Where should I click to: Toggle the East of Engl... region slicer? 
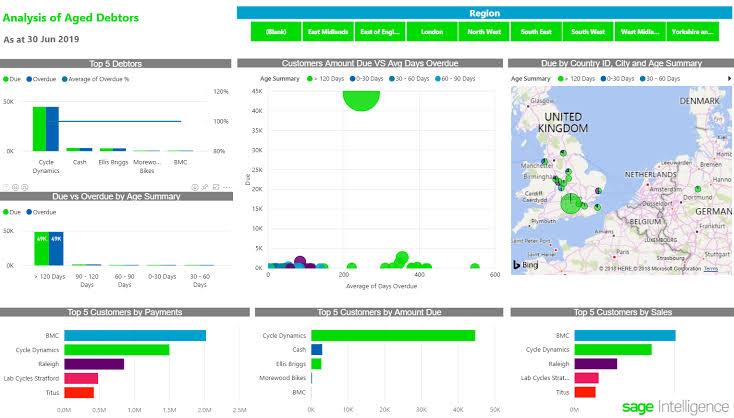click(380, 32)
